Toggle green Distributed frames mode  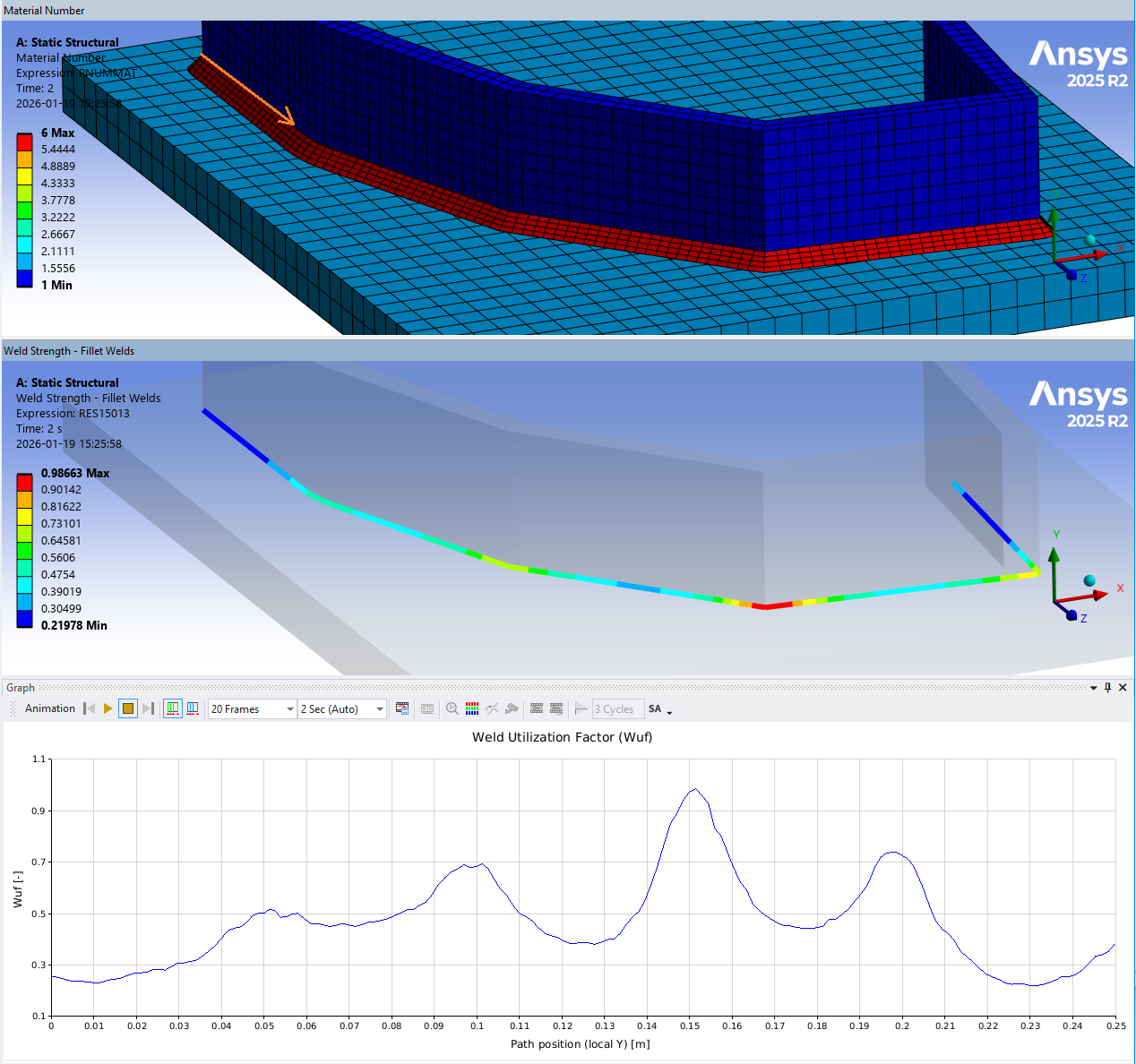click(173, 708)
